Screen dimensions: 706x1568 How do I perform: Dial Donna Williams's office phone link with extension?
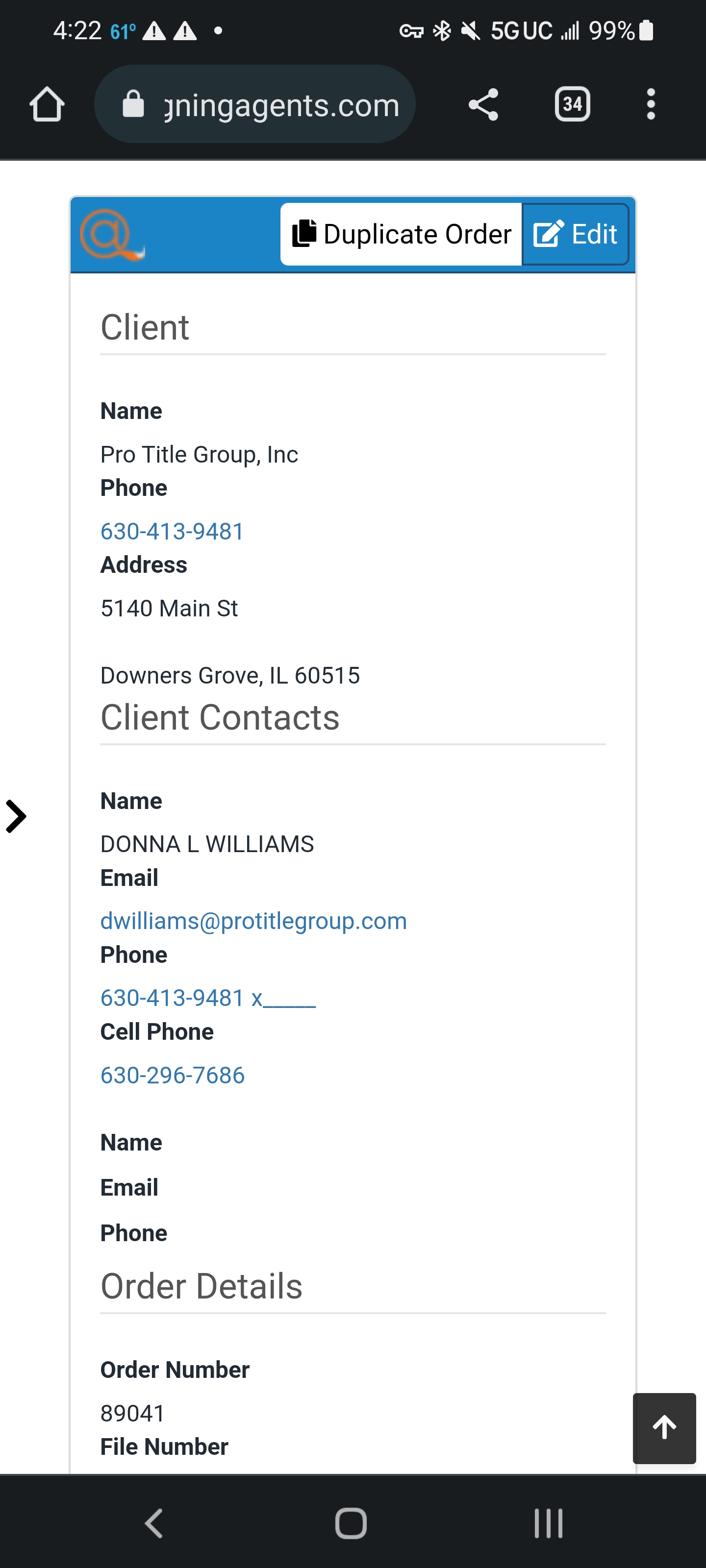[x=208, y=998]
